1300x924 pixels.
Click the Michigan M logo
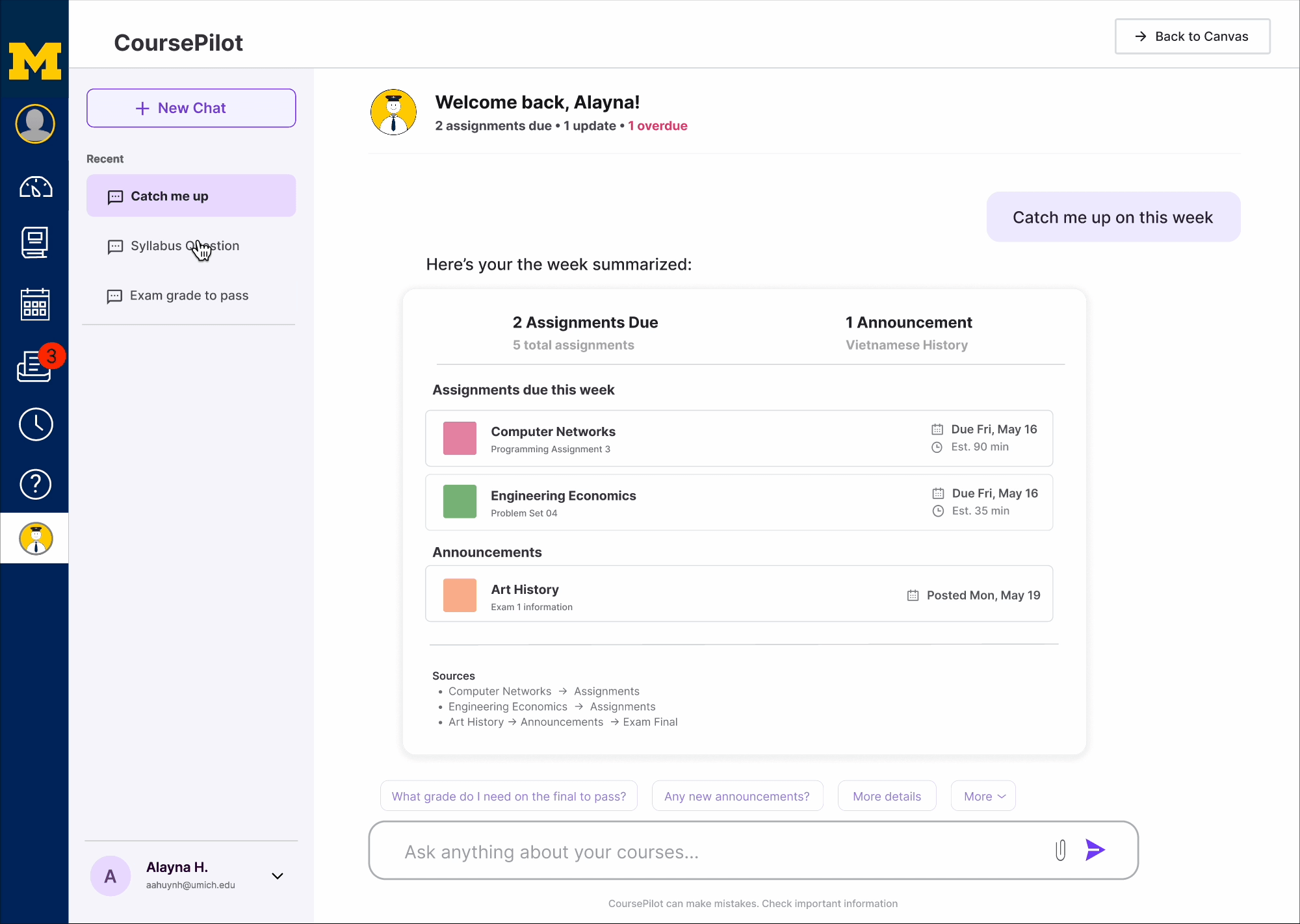coord(35,61)
